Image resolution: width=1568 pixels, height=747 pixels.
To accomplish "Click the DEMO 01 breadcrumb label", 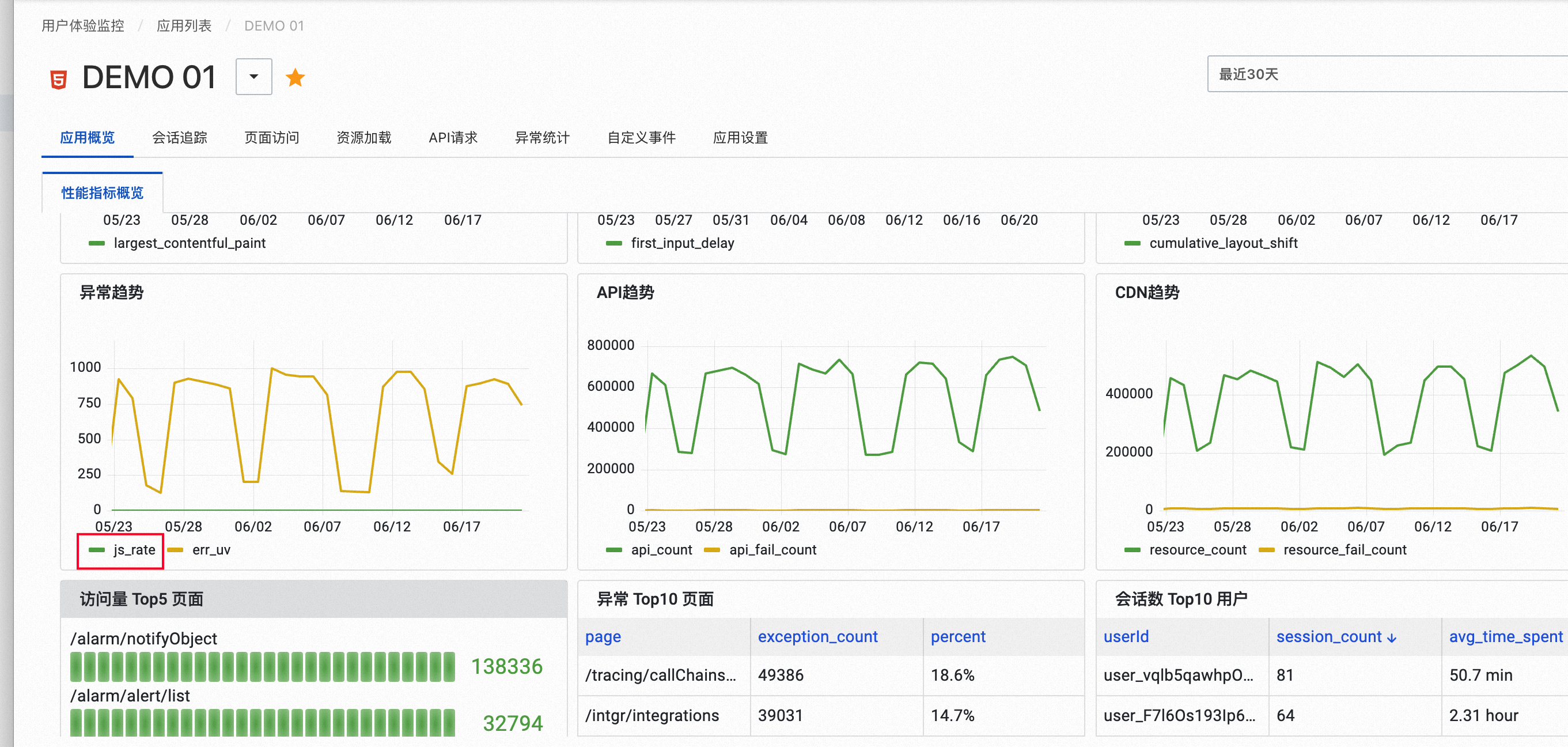I will click(274, 25).
